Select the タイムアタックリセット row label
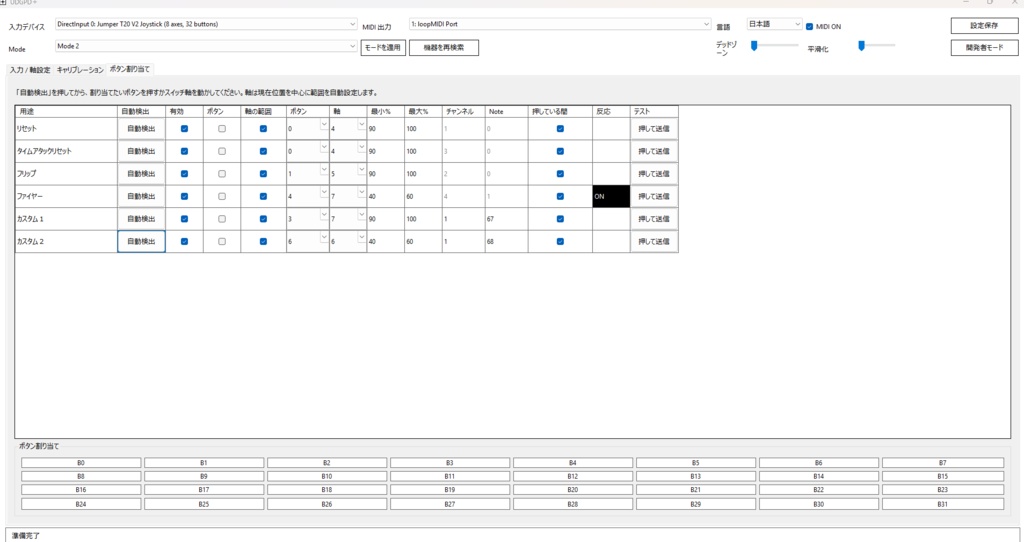The height and width of the screenshot is (542, 1024). tap(44, 151)
